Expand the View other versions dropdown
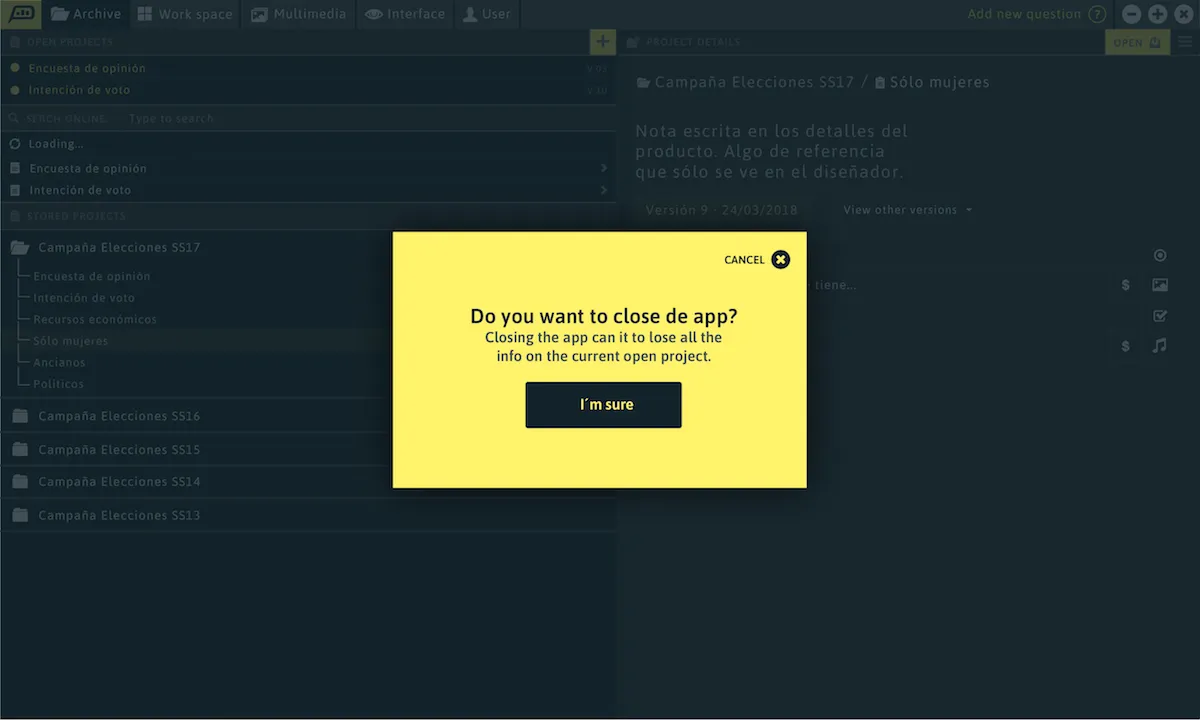Viewport: 1200px width, 720px height. 907,210
